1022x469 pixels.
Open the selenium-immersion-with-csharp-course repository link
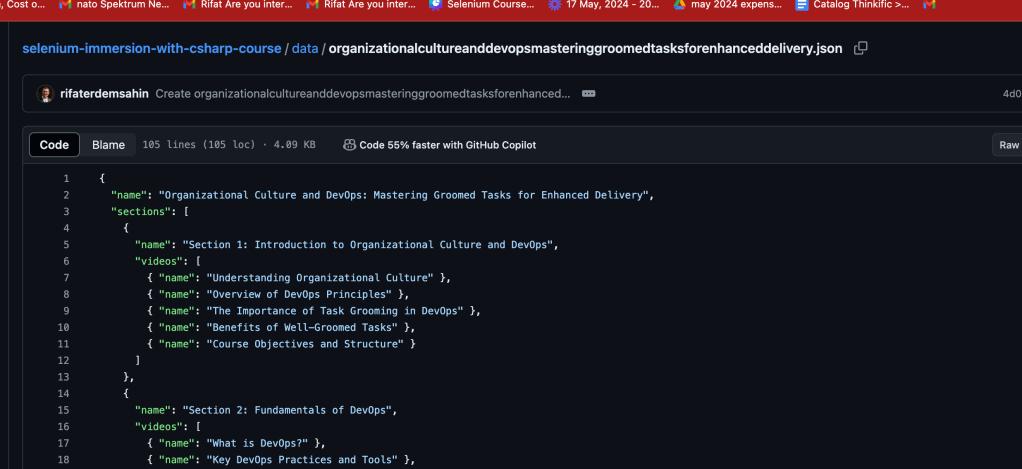[152, 49]
